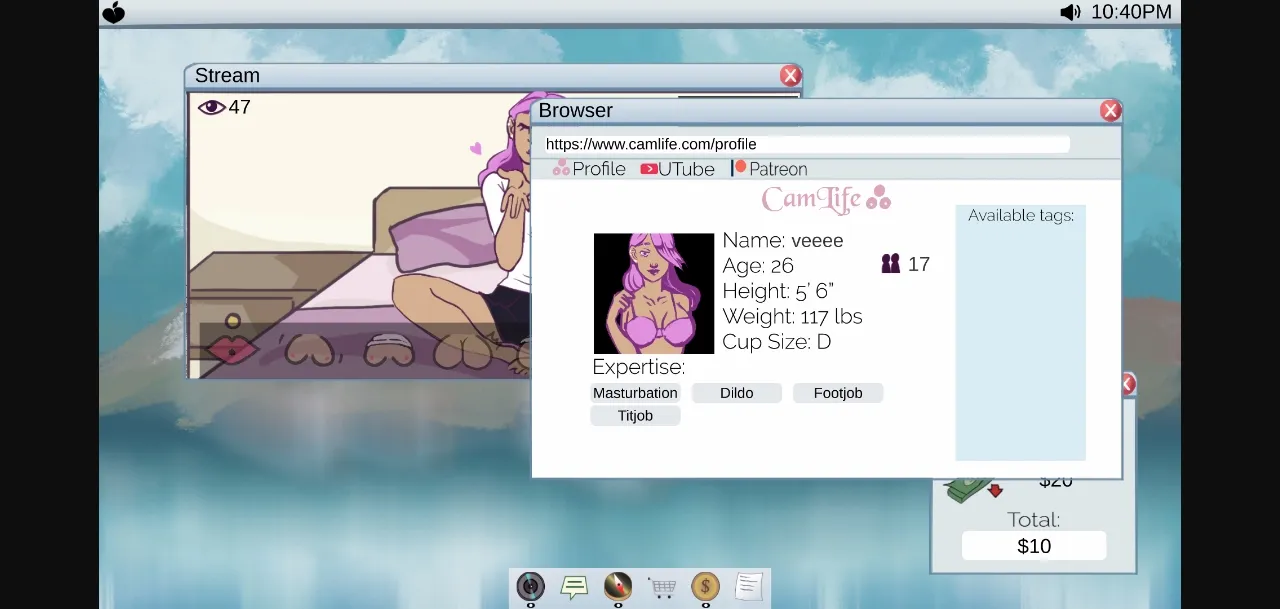
Task: Select the Dildo expertise tag
Action: click(736, 393)
